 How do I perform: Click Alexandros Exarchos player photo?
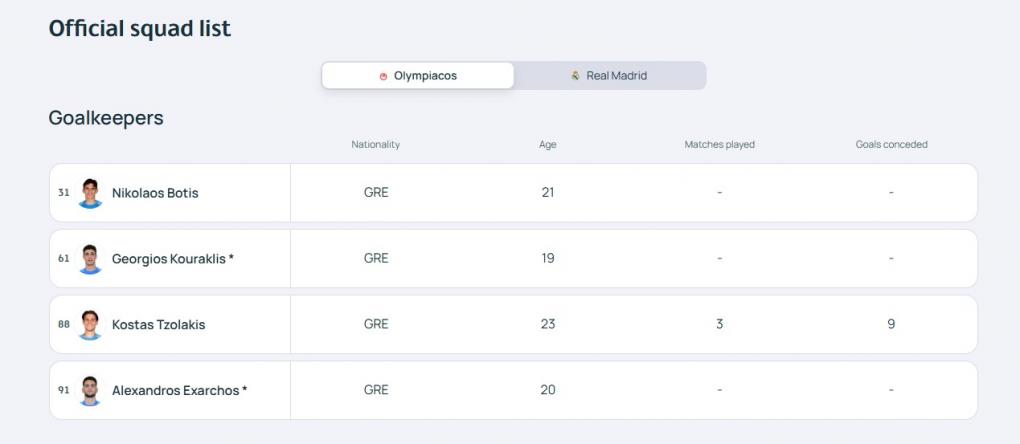point(91,390)
